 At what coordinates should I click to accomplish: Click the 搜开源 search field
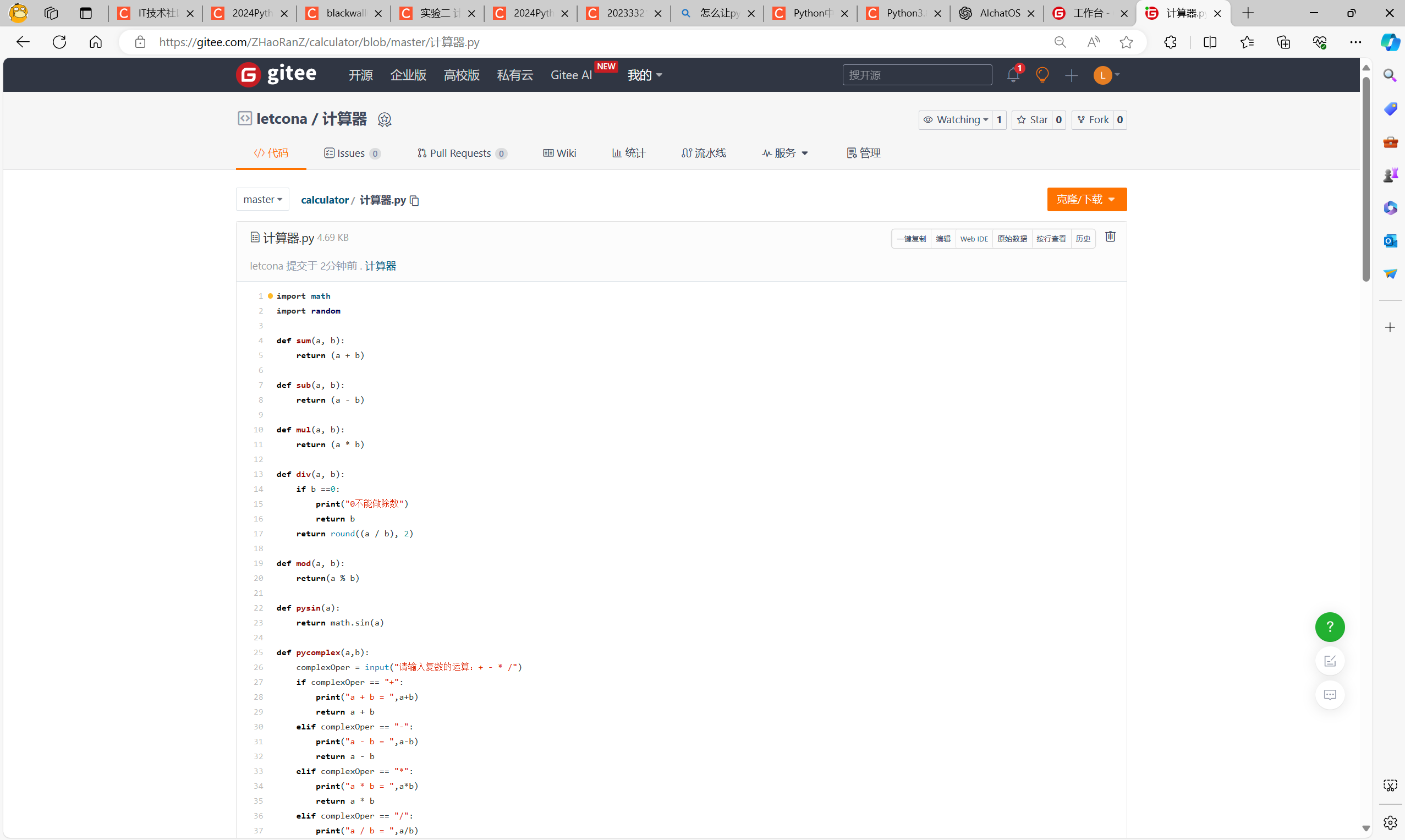click(x=917, y=75)
